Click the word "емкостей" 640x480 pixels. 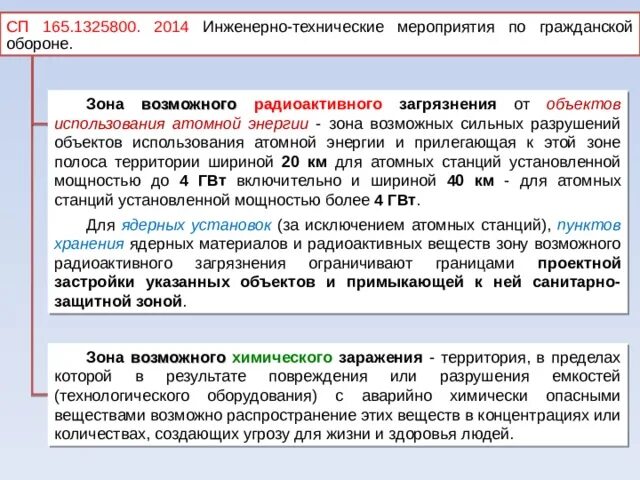586,376
